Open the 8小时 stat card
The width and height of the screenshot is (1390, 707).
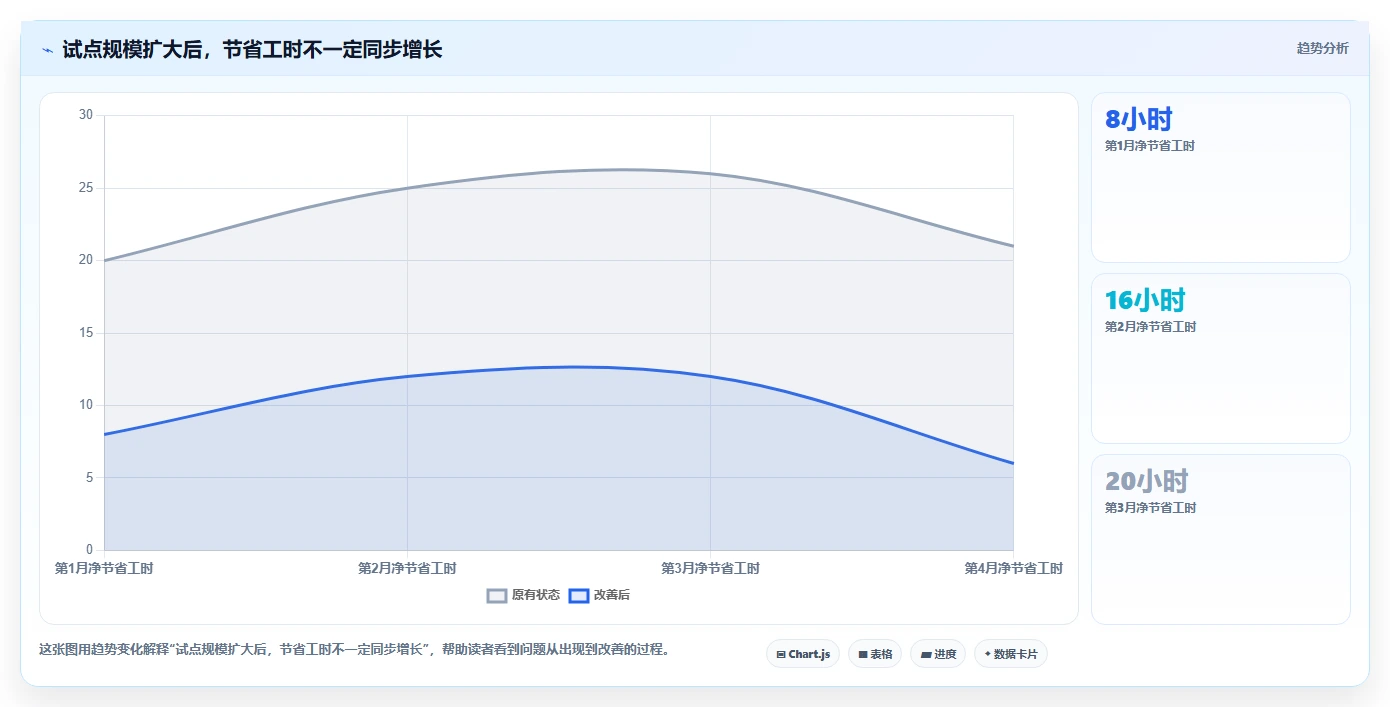tap(1221, 178)
